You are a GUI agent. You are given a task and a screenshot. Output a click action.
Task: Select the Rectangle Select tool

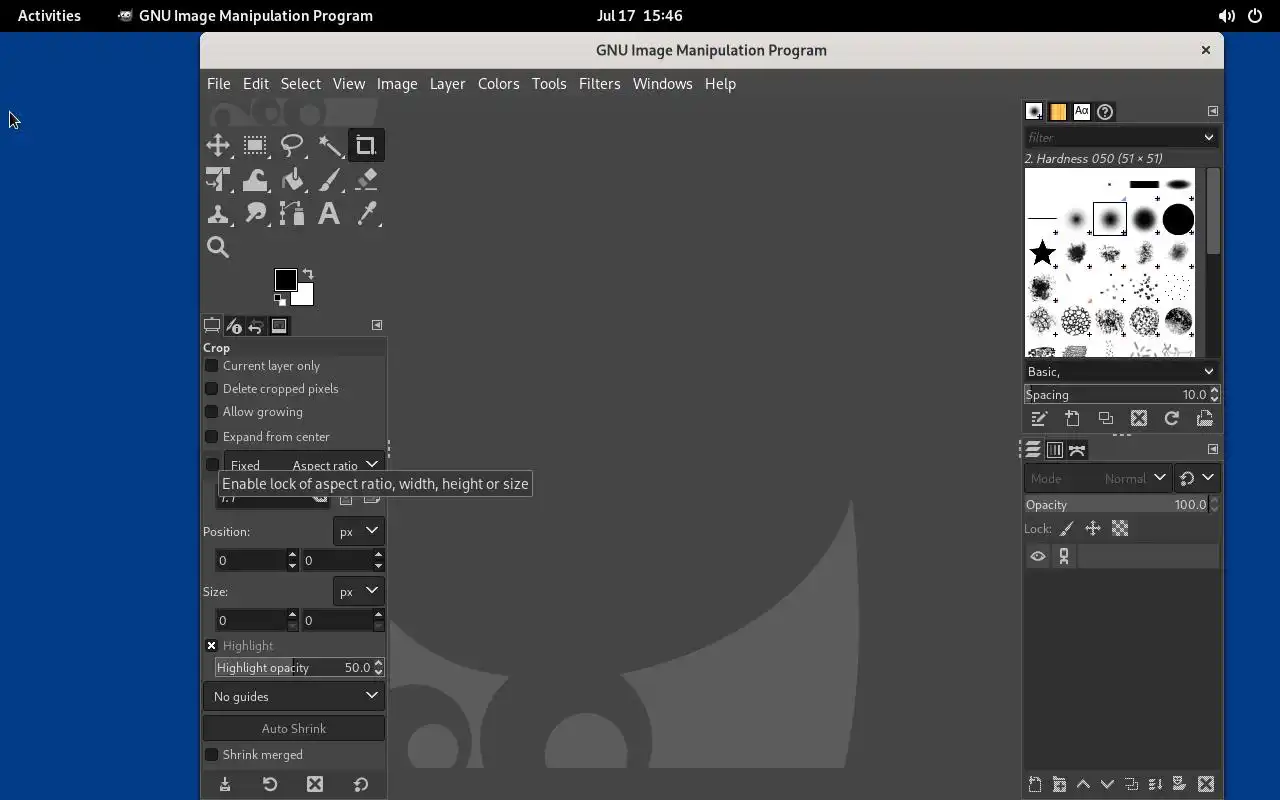[x=255, y=146]
